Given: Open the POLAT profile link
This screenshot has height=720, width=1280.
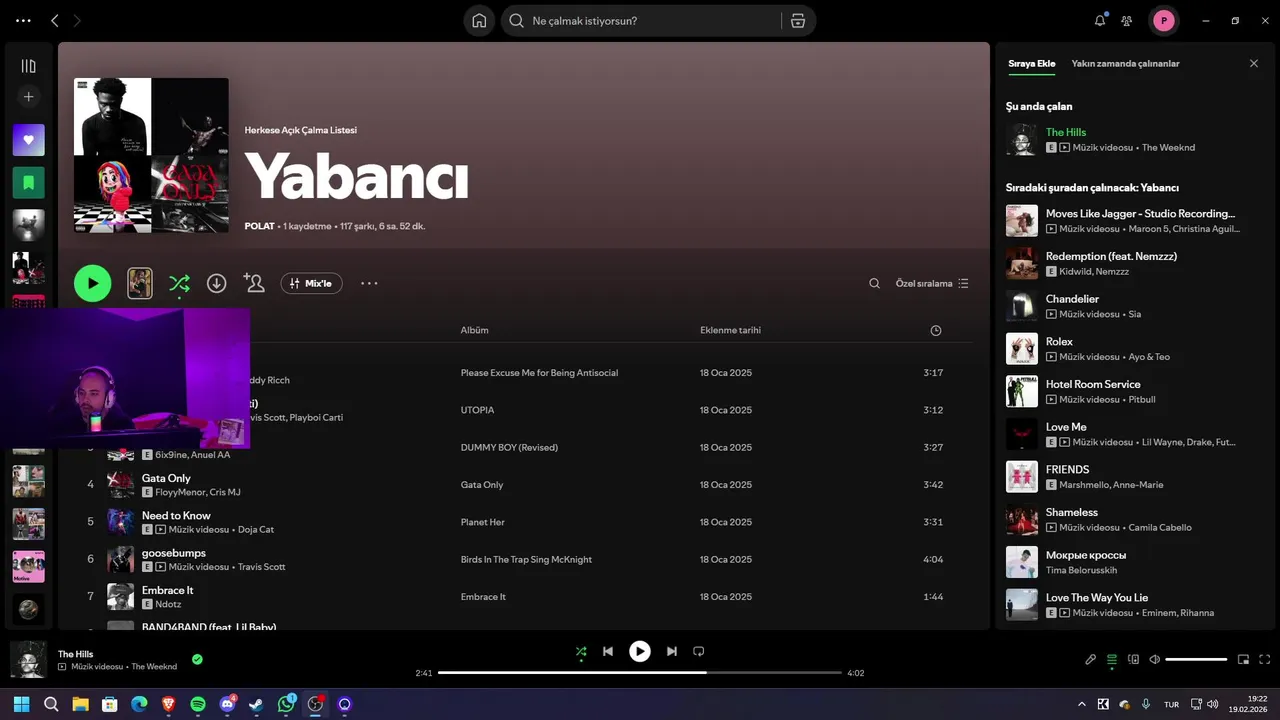Looking at the screenshot, I should [259, 226].
